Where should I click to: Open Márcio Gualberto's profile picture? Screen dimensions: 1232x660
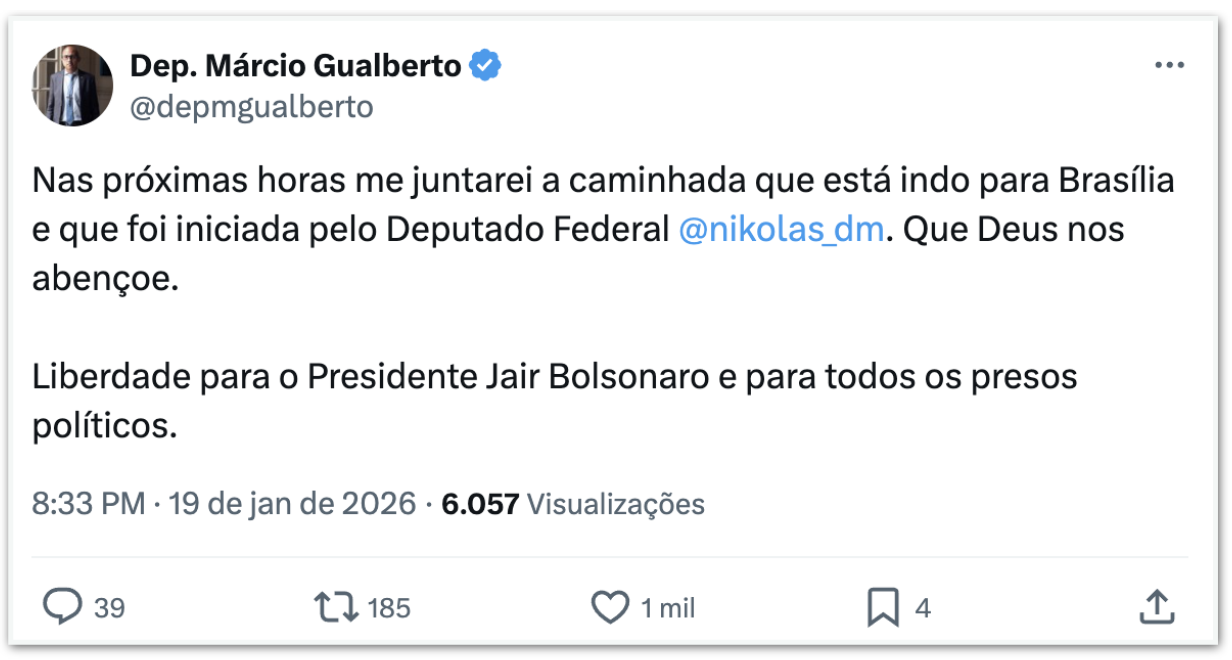click(x=73, y=85)
